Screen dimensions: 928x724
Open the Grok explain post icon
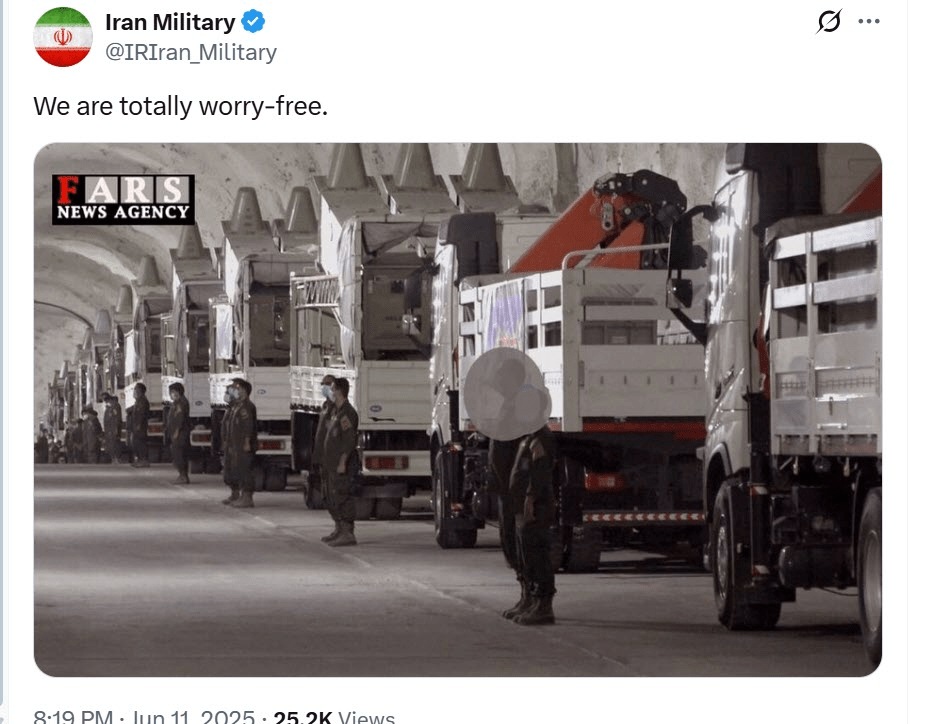[829, 22]
